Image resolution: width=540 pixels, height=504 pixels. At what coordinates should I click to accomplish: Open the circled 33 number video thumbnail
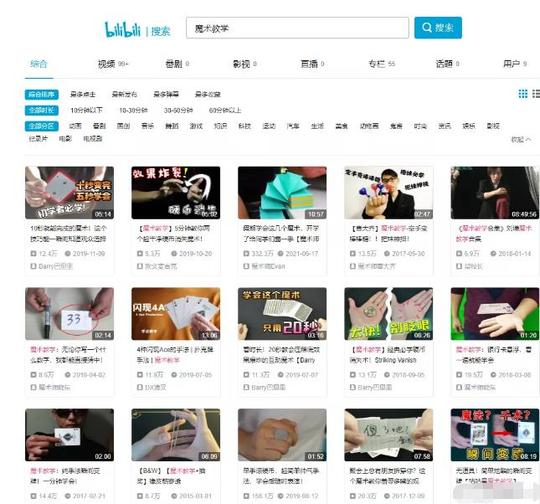(69, 314)
